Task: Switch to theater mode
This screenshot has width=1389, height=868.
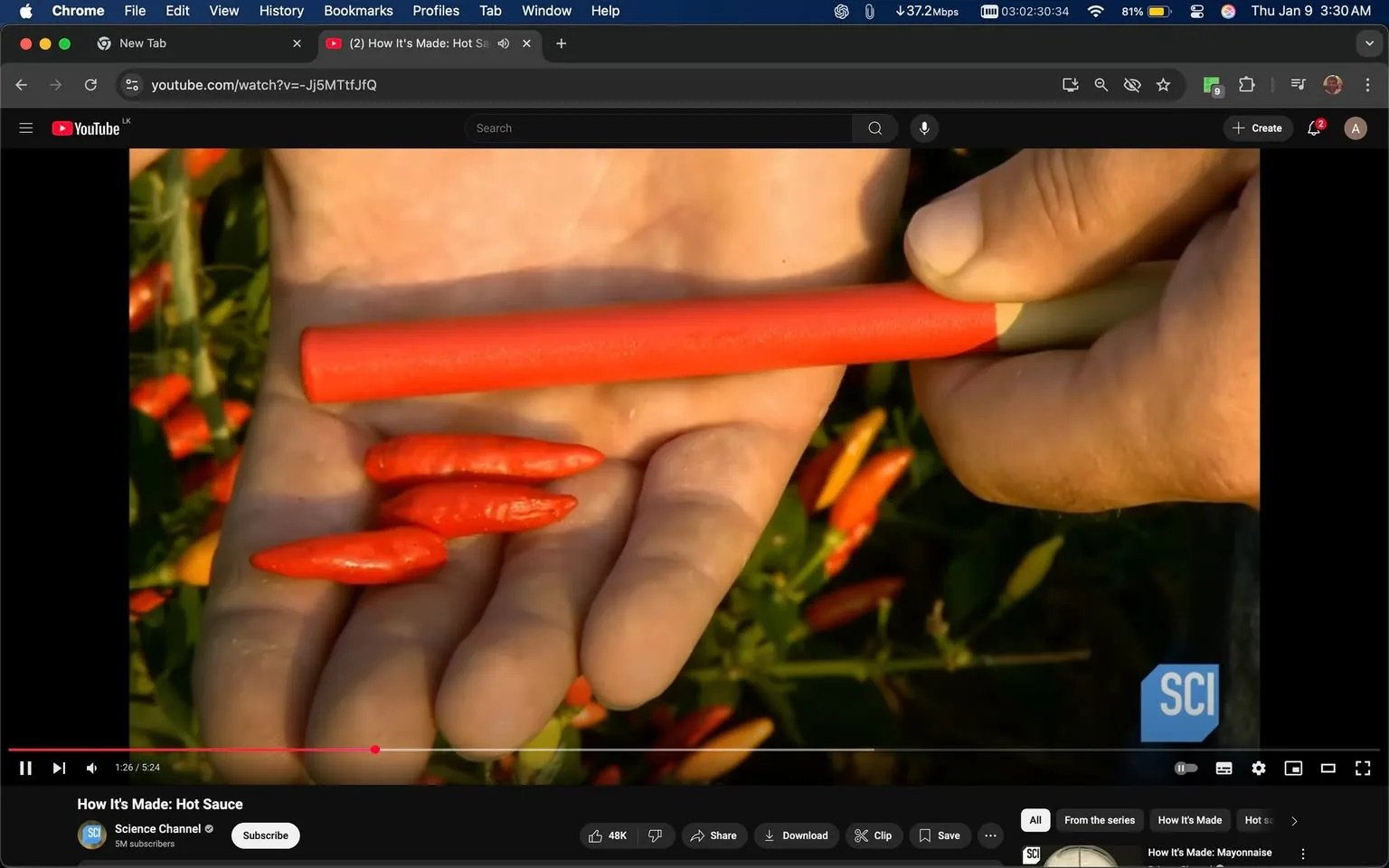Action: pyautogui.click(x=1328, y=768)
